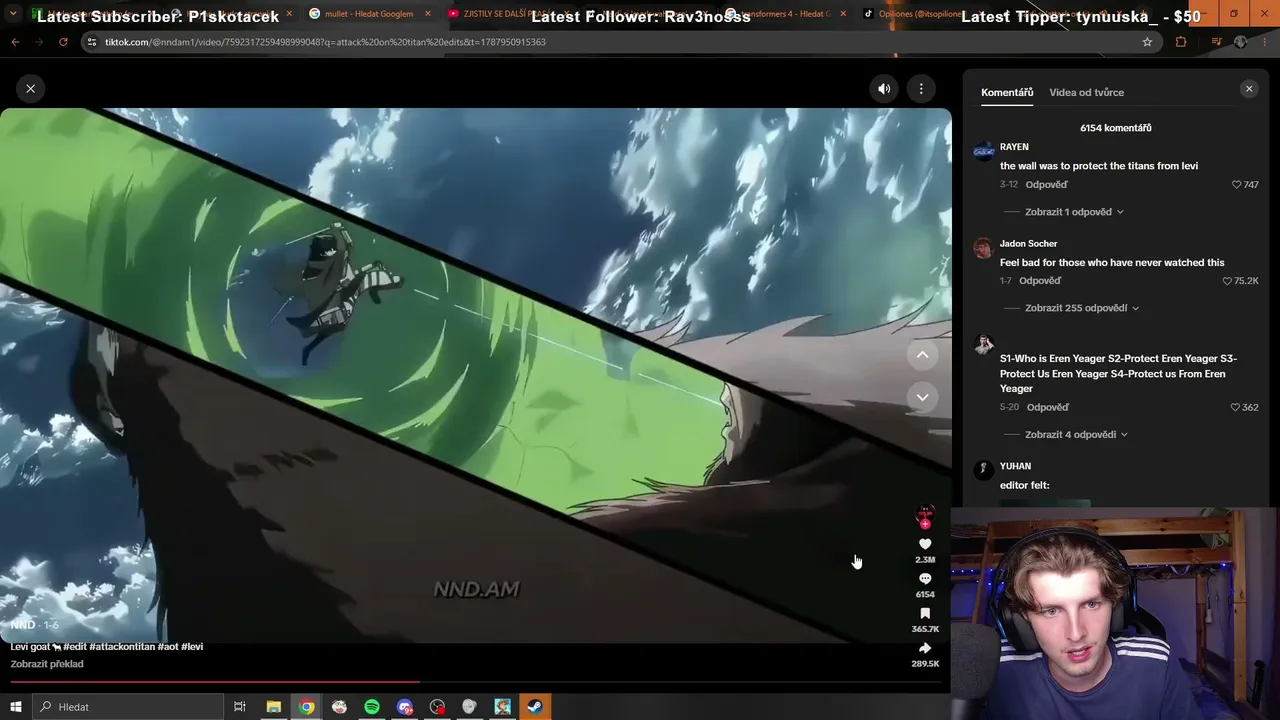Open Spotify from the taskbar
This screenshot has height=720, width=1280.
pos(372,707)
